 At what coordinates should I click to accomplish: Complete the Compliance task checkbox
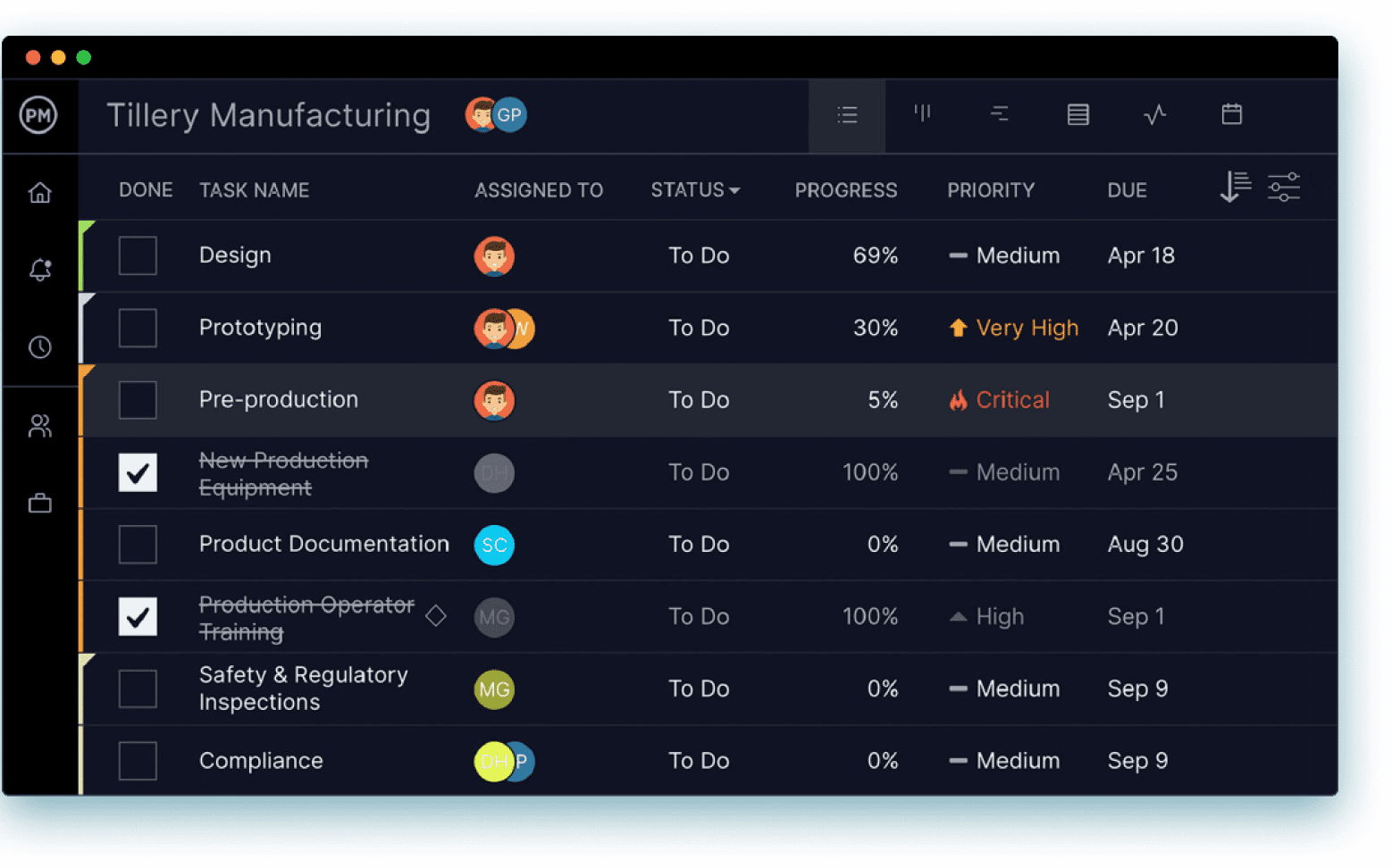[x=138, y=760]
